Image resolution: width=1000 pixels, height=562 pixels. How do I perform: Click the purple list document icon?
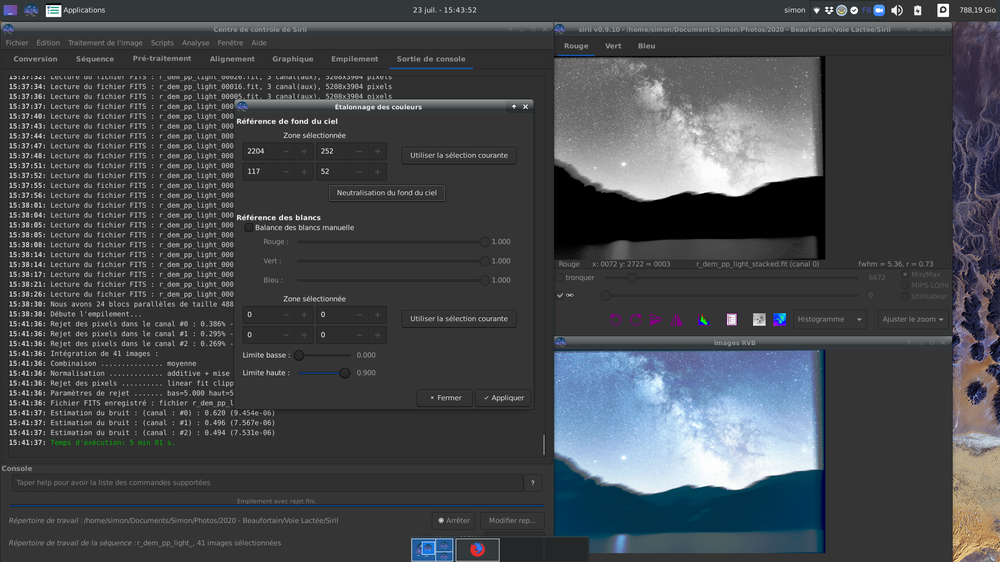[x=732, y=320]
